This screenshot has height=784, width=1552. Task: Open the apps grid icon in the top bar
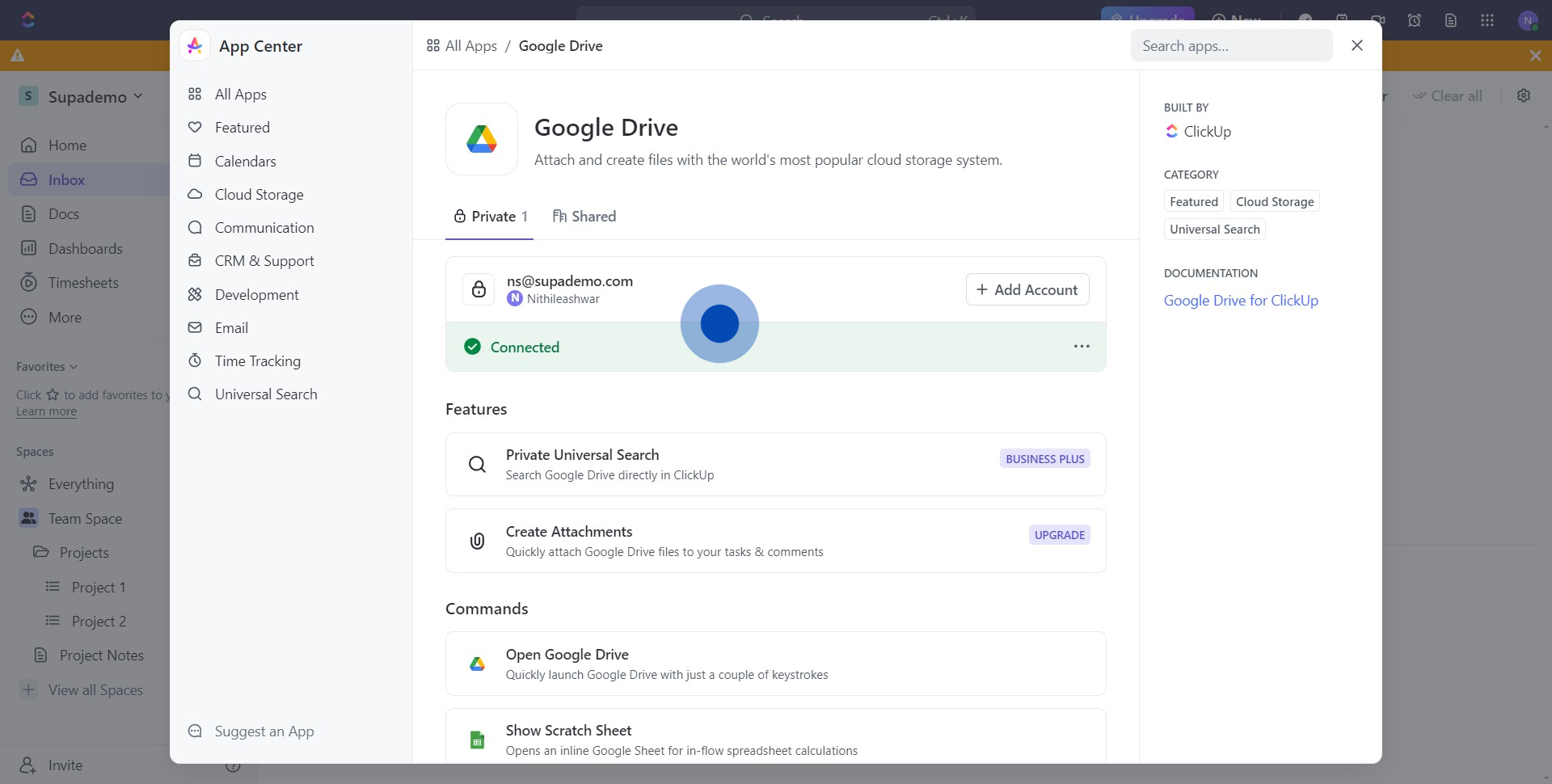click(x=1487, y=20)
